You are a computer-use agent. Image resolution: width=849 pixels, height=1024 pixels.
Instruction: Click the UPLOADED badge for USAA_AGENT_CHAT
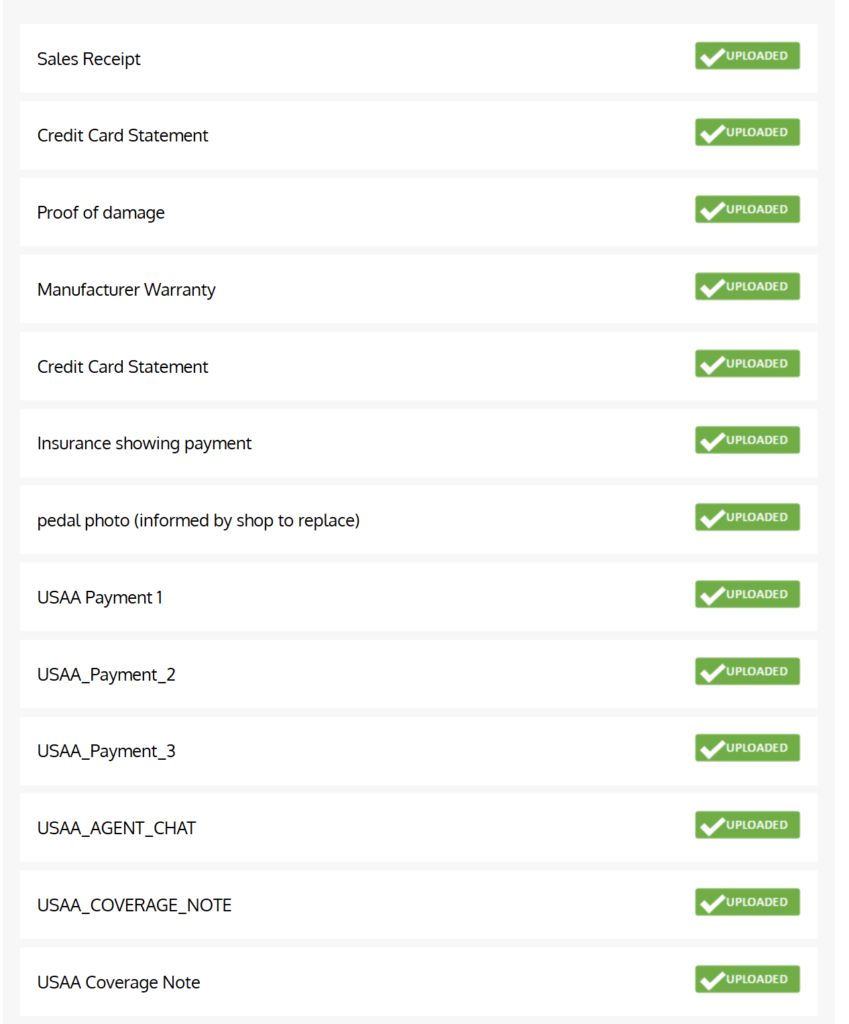pos(747,826)
